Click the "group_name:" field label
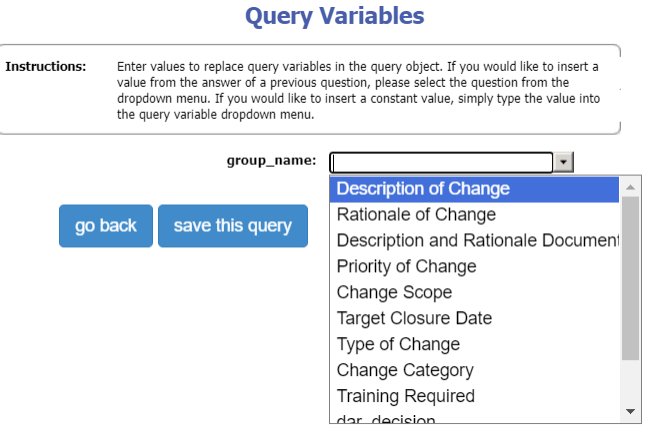This screenshot has height=444, width=652. click(x=271, y=161)
